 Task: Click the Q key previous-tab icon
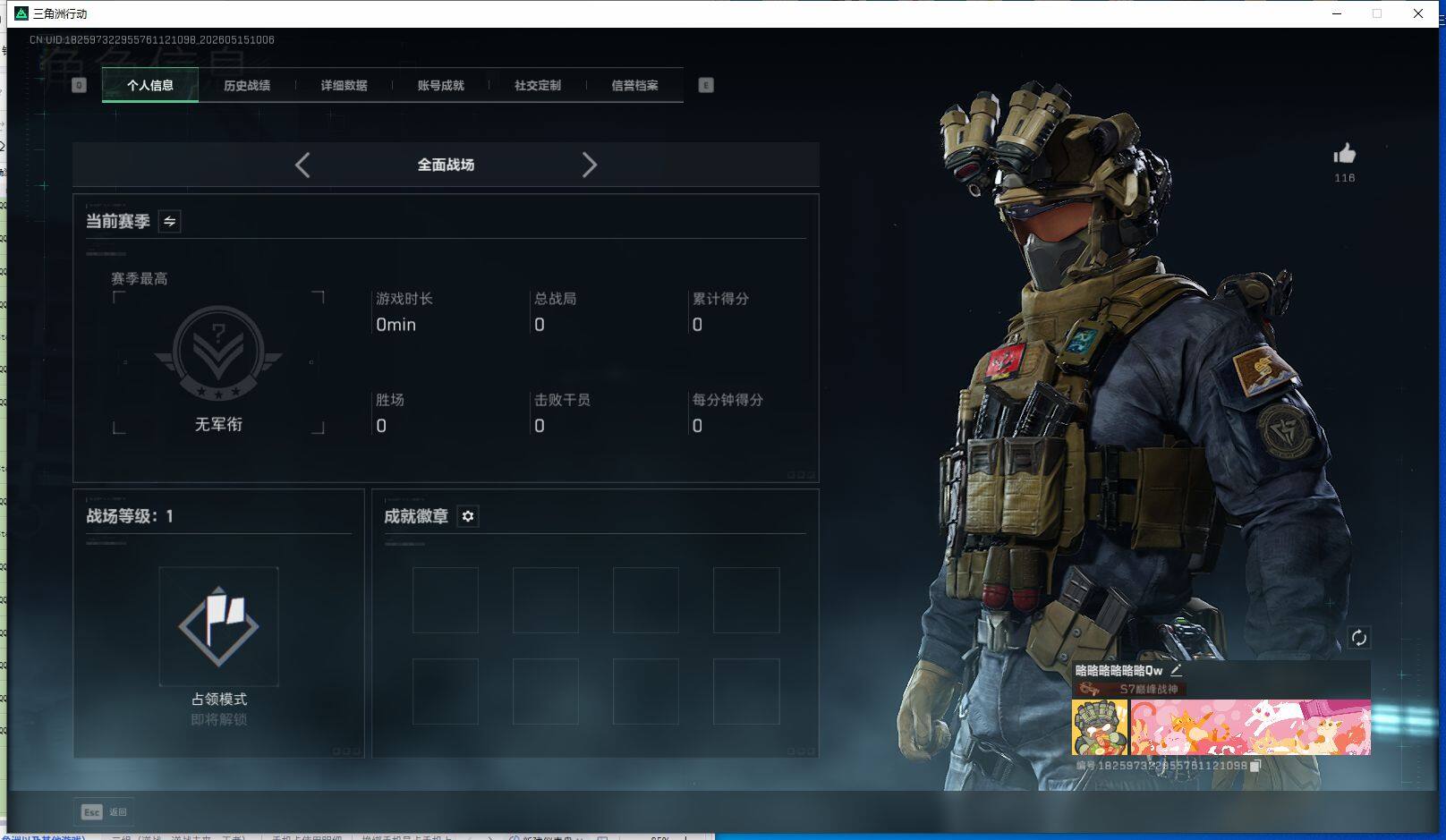pyautogui.click(x=79, y=86)
